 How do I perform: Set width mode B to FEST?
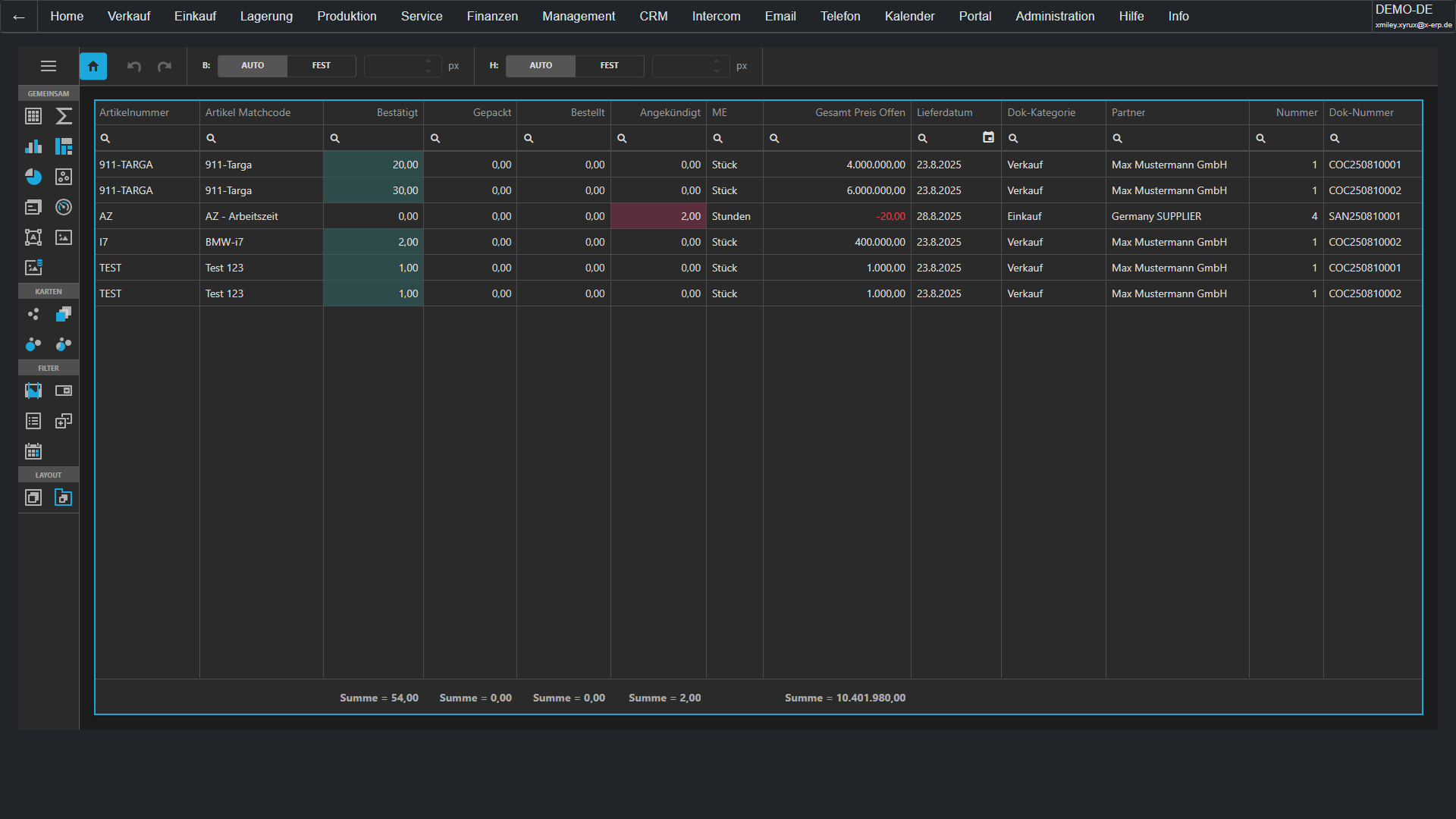(321, 66)
